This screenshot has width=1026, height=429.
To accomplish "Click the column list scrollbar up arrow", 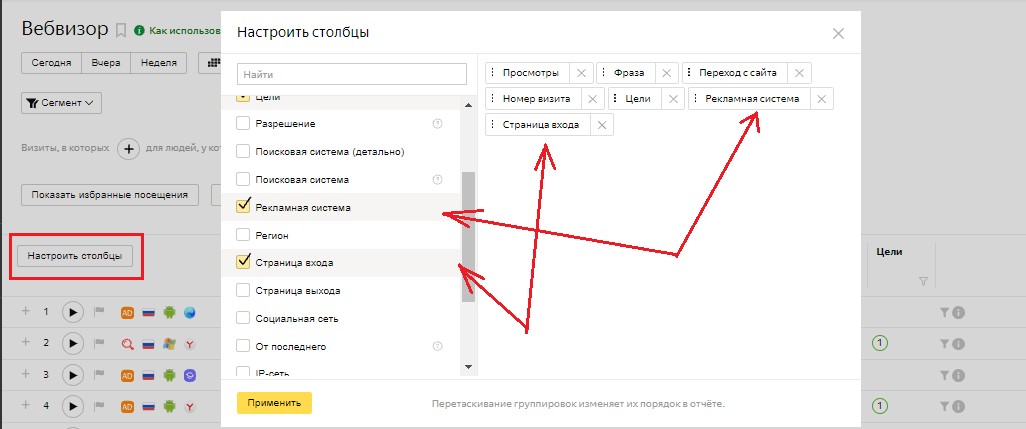I will pos(468,105).
